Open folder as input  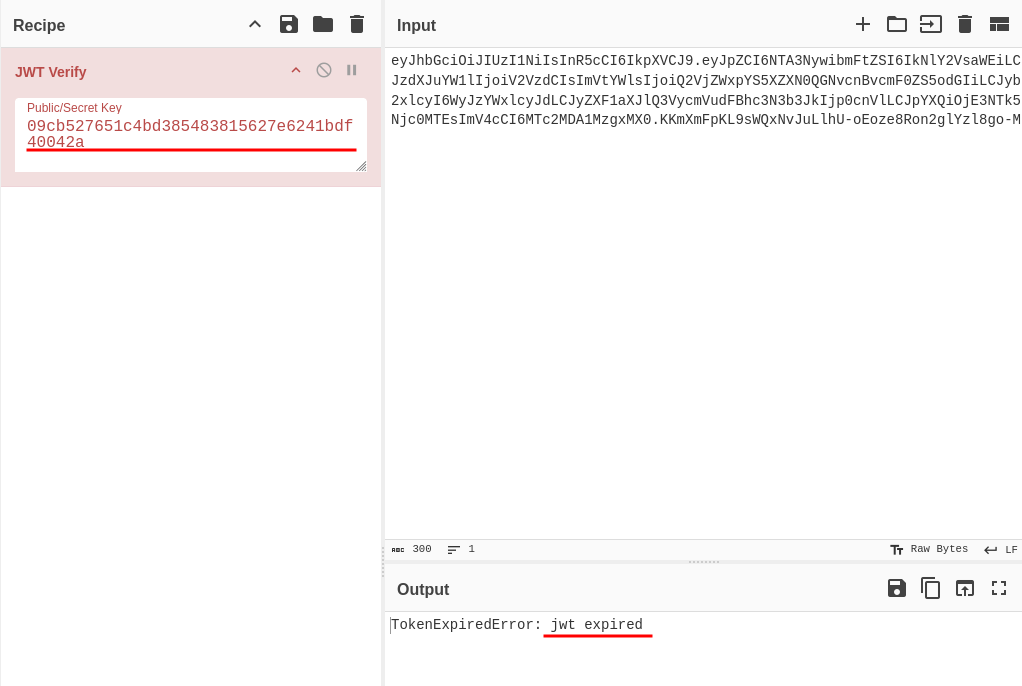(x=897, y=24)
